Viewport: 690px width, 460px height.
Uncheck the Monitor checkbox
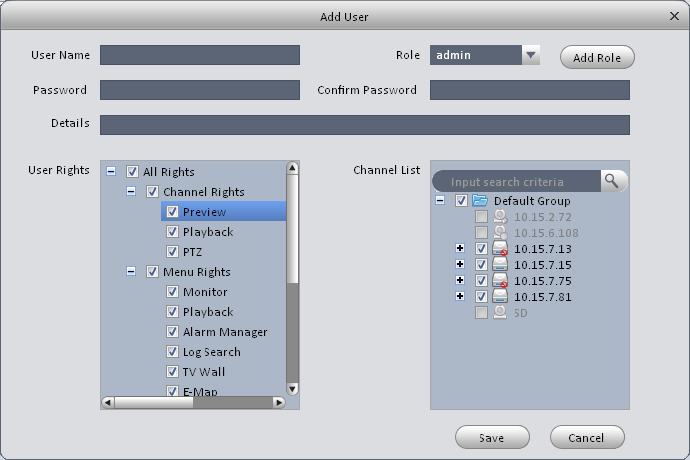coord(172,291)
